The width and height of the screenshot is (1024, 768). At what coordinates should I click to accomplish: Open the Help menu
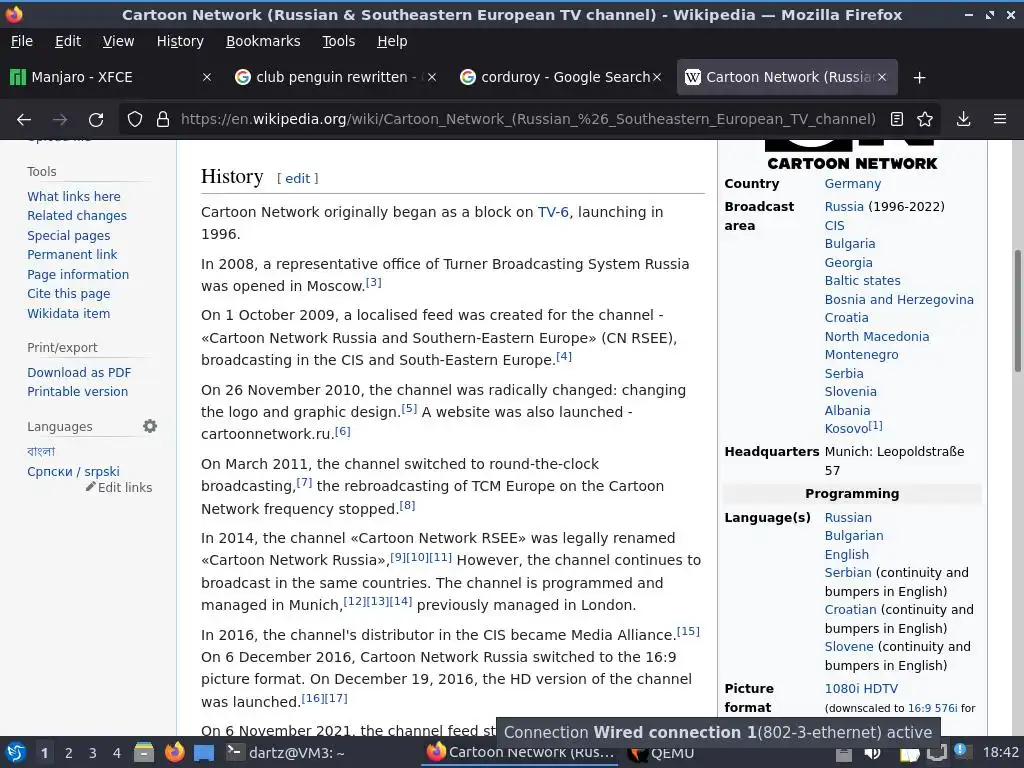392,41
